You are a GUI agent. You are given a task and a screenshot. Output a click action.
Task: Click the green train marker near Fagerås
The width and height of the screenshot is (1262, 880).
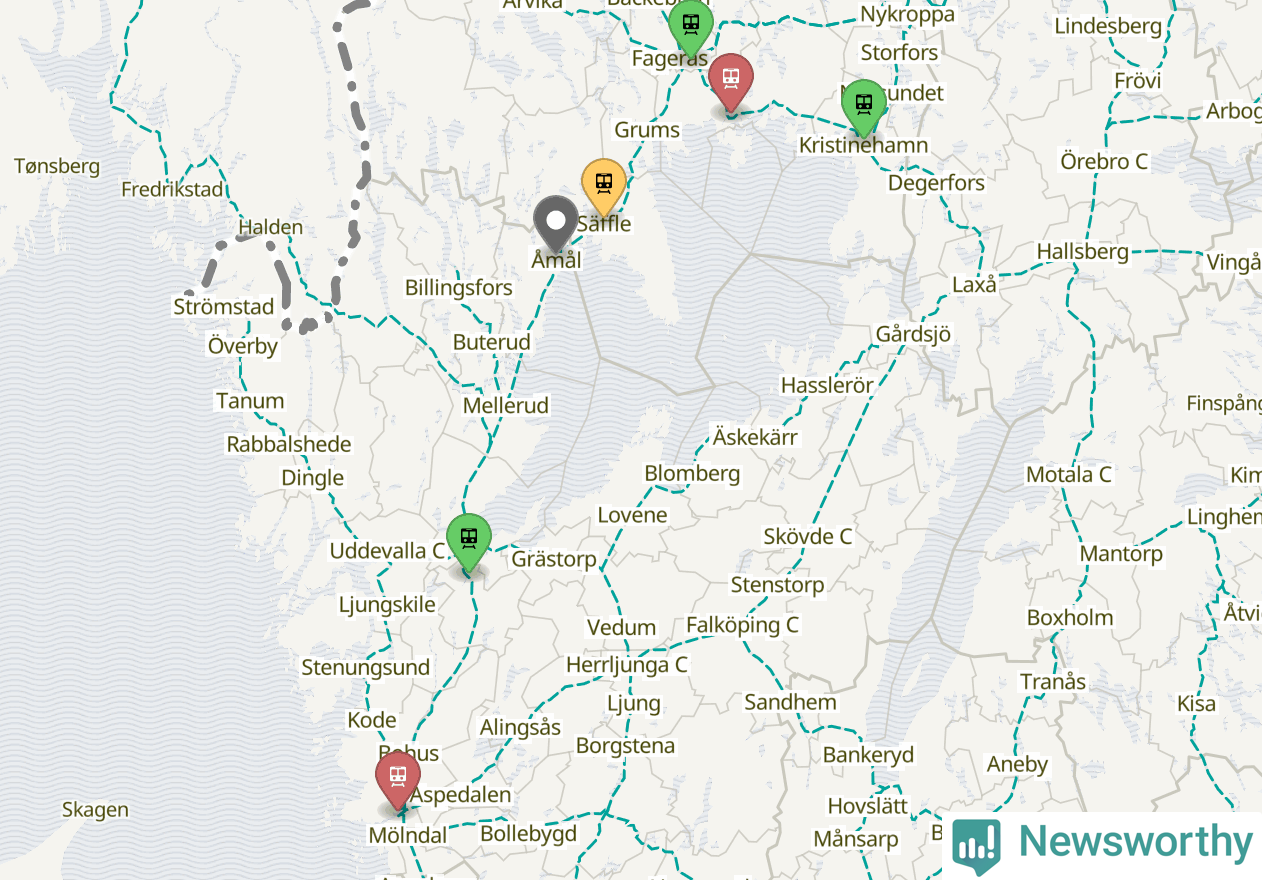(x=691, y=27)
